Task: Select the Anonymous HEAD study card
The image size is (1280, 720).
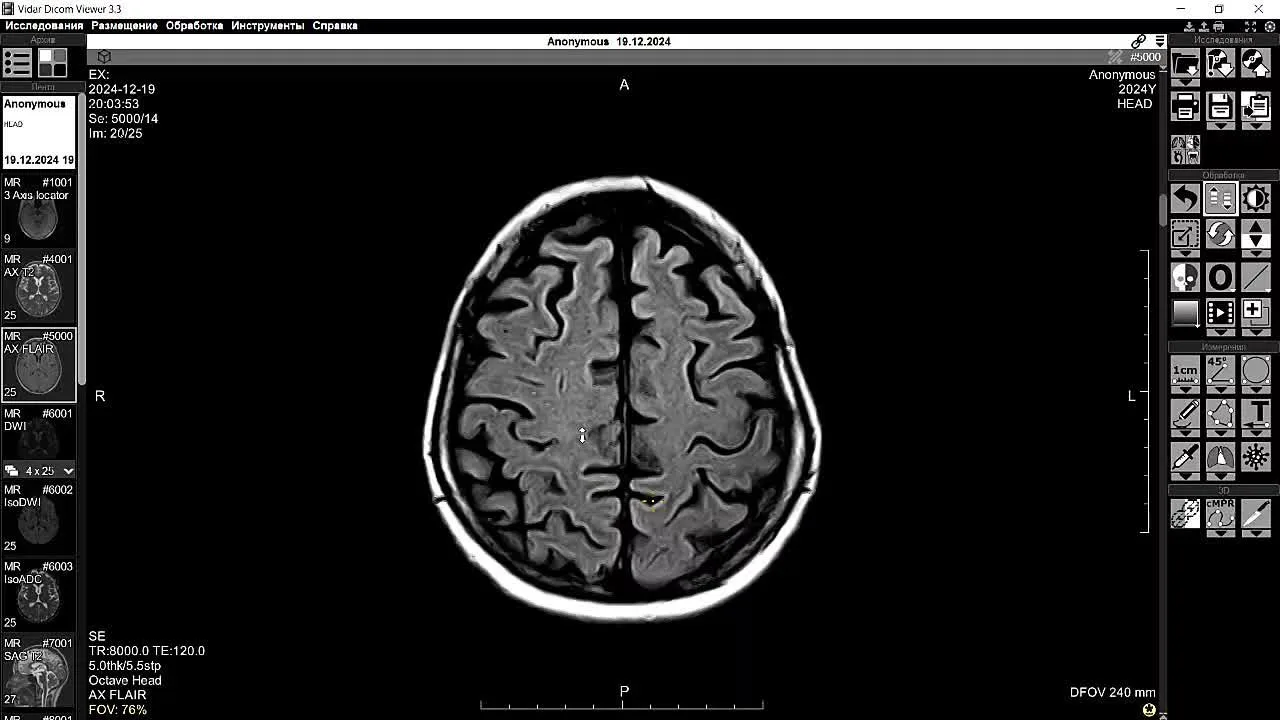Action: tap(39, 132)
